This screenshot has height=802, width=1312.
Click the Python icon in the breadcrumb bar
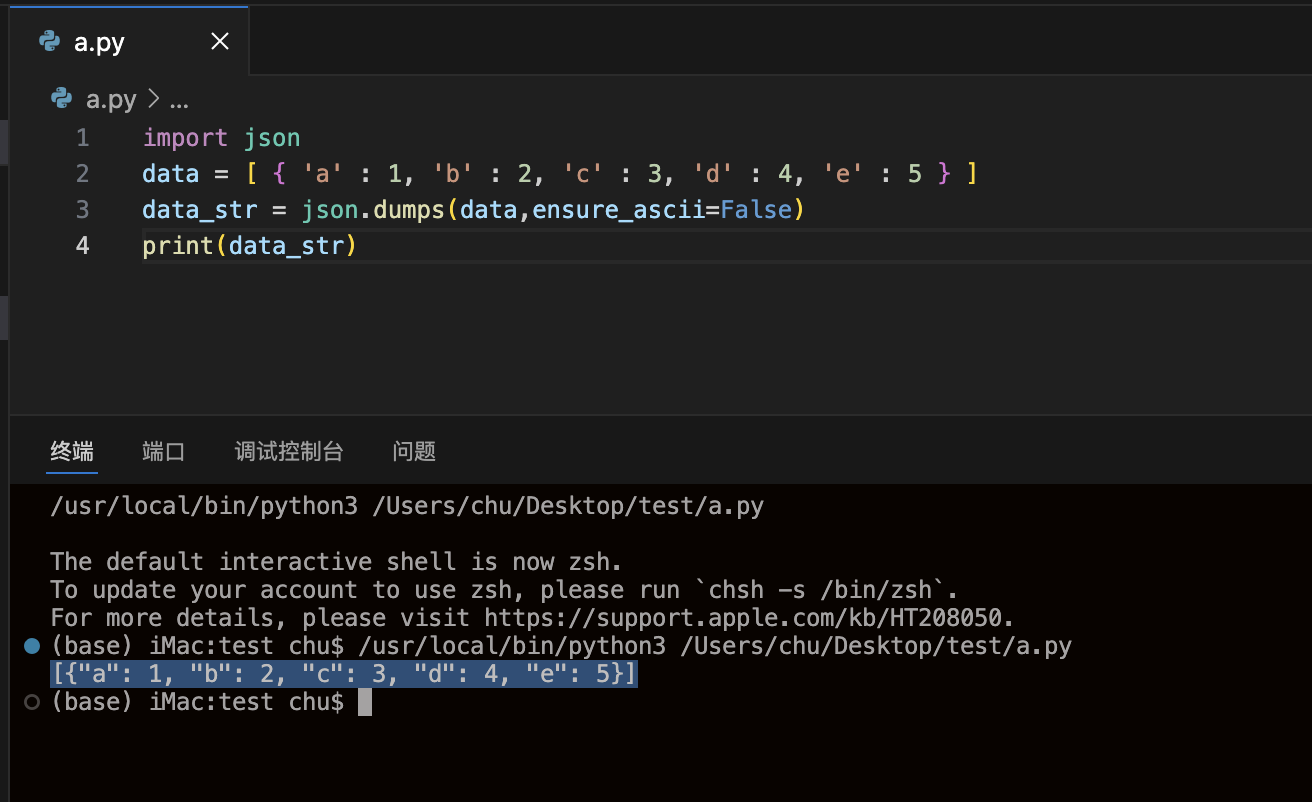click(62, 99)
